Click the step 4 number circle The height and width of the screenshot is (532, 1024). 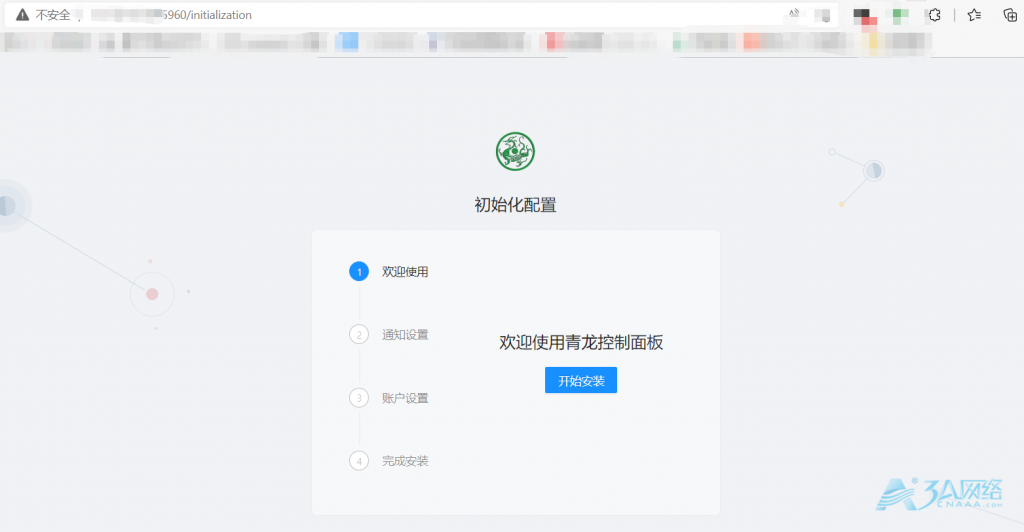coord(359,461)
